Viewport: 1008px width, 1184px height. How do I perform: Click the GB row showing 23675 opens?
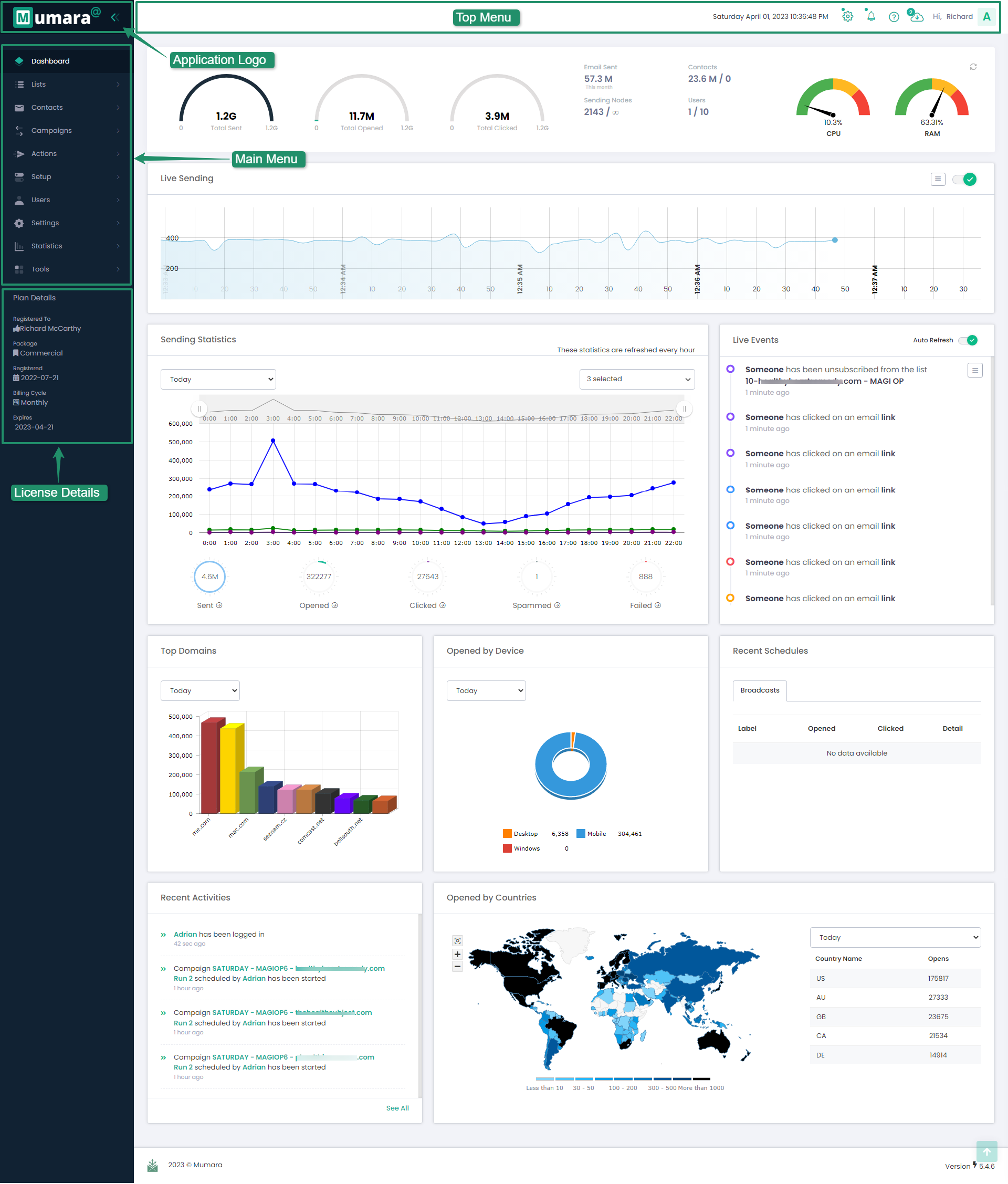click(x=896, y=1017)
